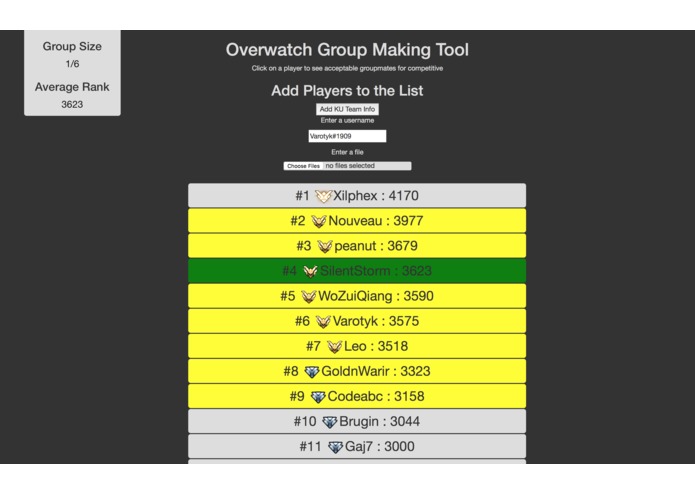Click the rank badge next to peanut
This screenshot has width=695, height=494.
(x=325, y=246)
